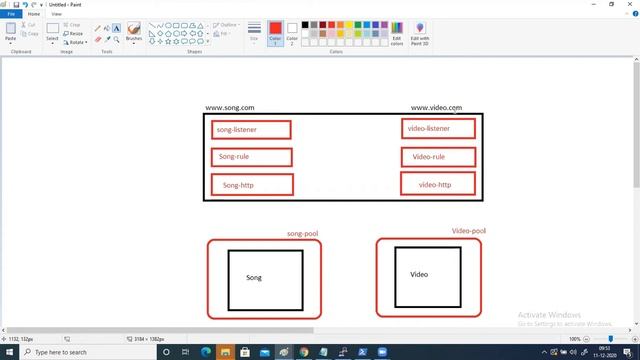
Task: Click the Undo icon in title bar
Action: coord(25,4)
